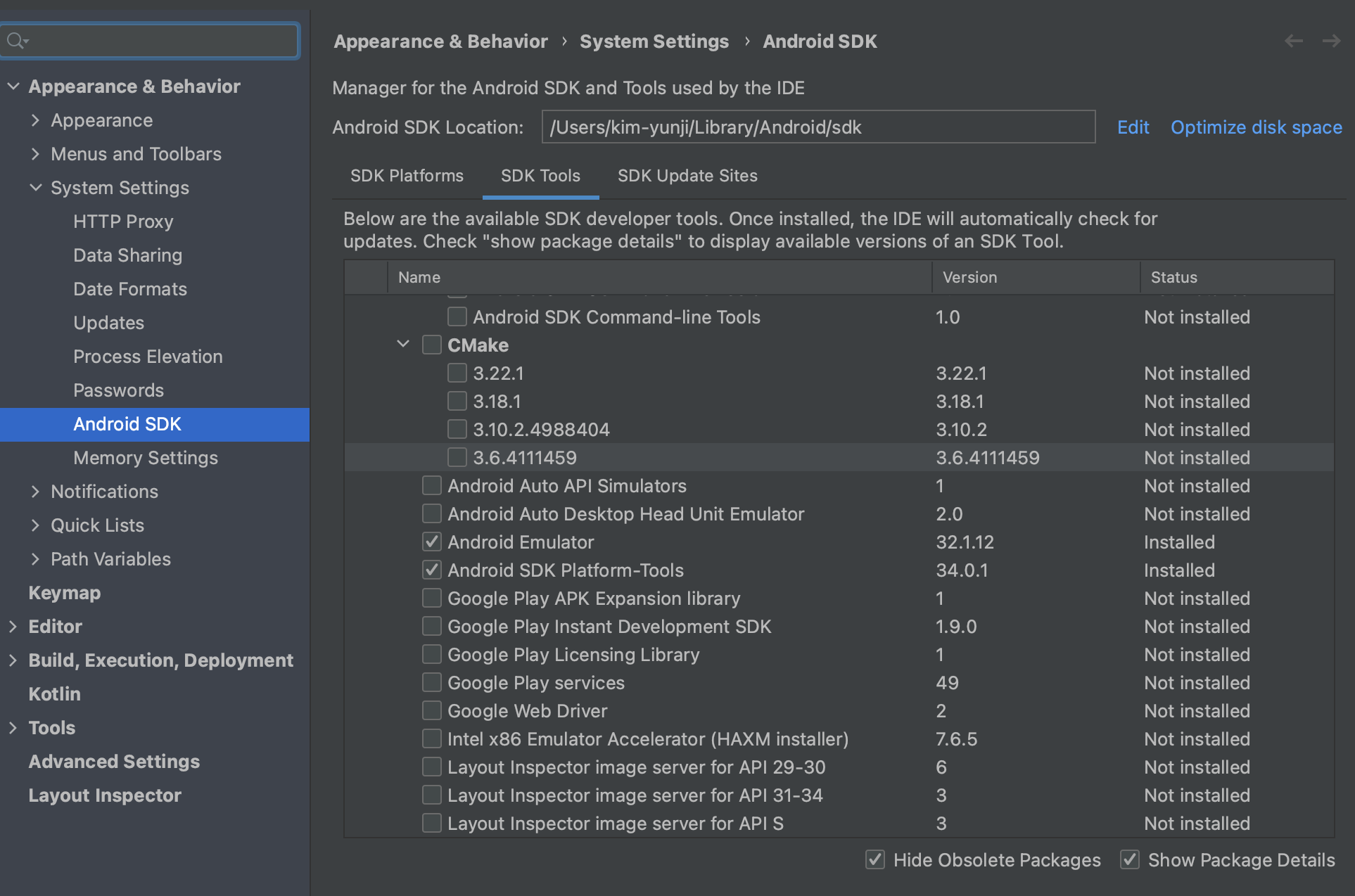Open SDK Update Sites tab
This screenshot has height=896, width=1355.
click(x=687, y=176)
